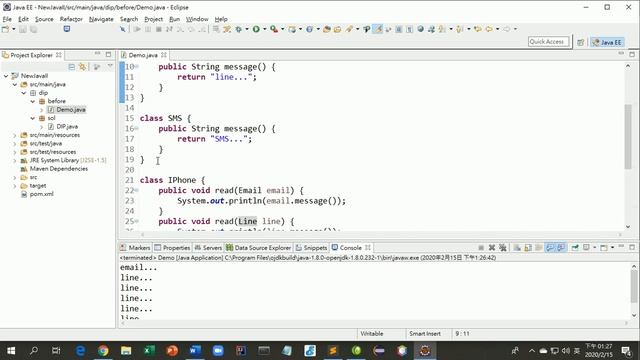
Task: Click the Last Edit Location icon
Action: [x=478, y=29]
